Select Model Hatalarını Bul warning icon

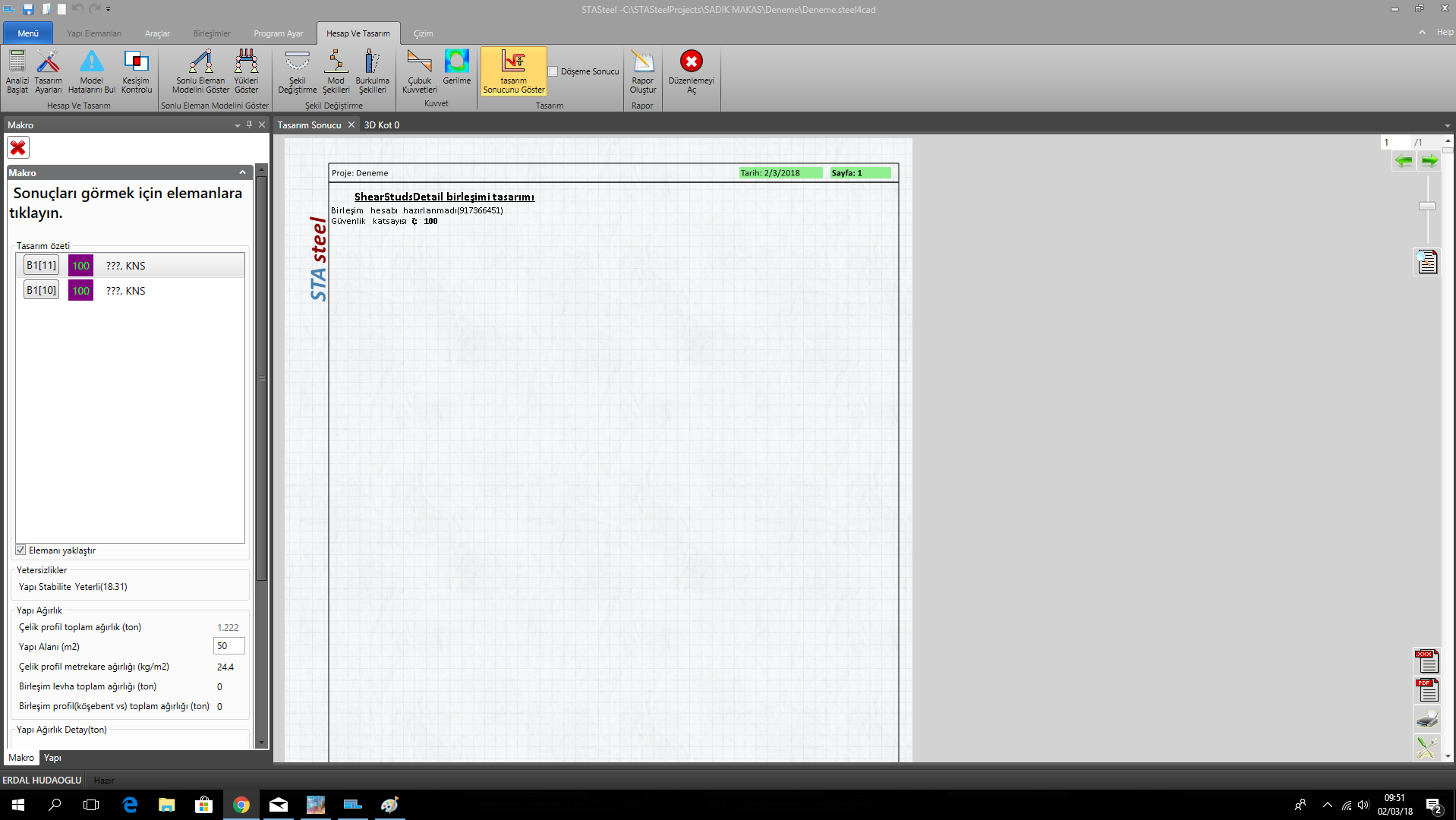[x=91, y=71]
